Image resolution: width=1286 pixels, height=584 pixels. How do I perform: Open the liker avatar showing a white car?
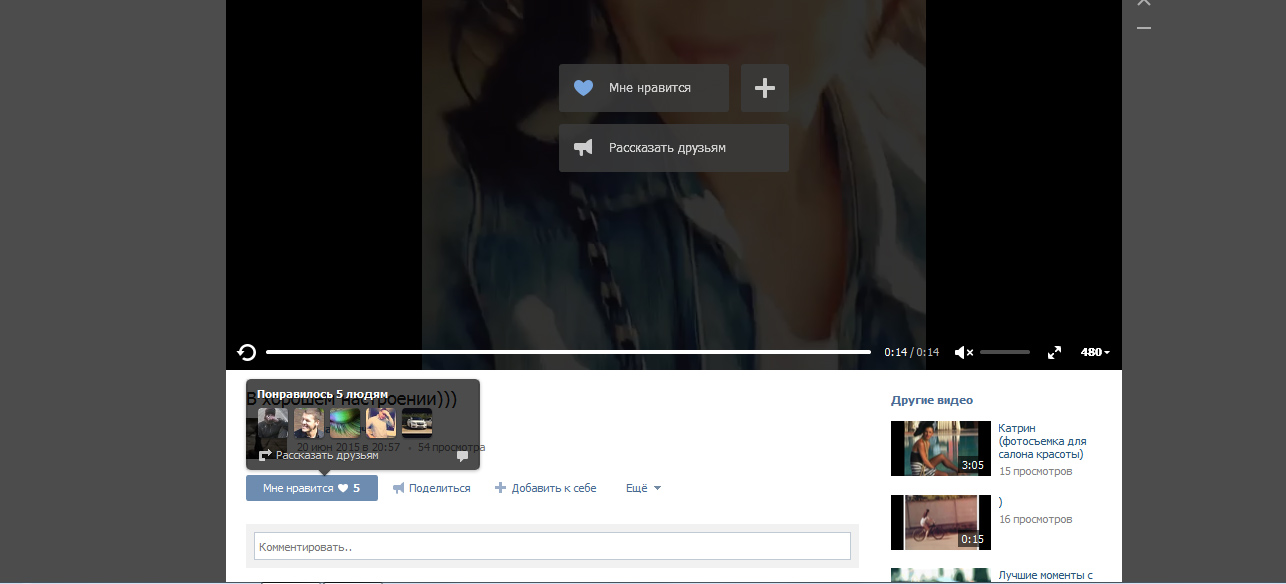pyautogui.click(x=417, y=423)
